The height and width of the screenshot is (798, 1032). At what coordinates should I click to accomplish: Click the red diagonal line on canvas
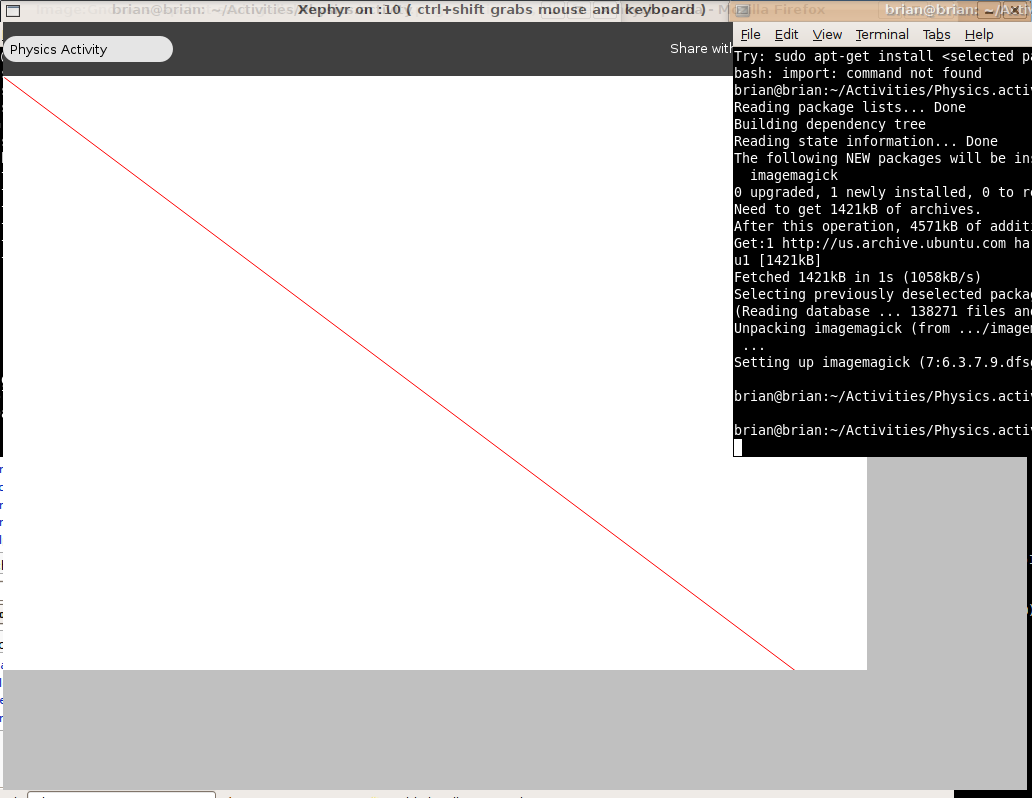coord(400,373)
